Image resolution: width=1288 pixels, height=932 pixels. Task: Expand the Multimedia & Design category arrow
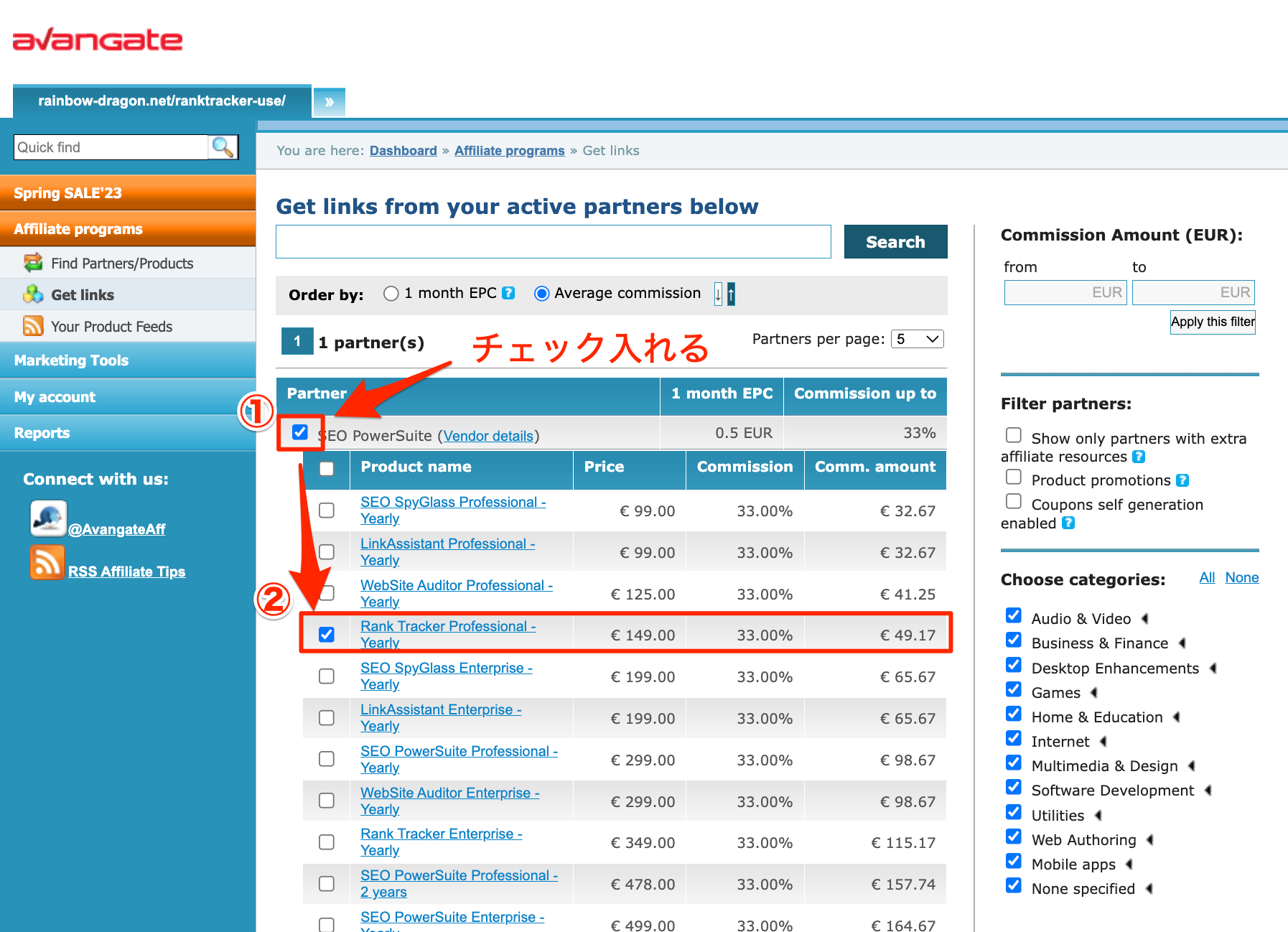(1192, 765)
